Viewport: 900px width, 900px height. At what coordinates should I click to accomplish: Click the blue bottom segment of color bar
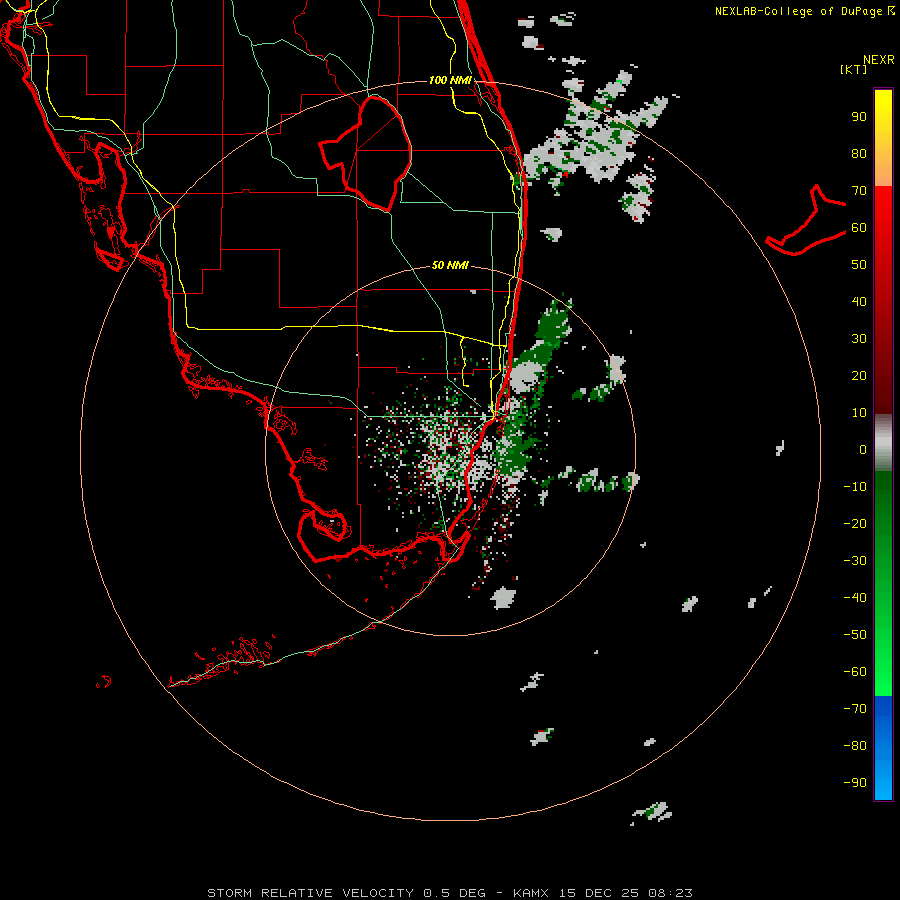point(883,748)
